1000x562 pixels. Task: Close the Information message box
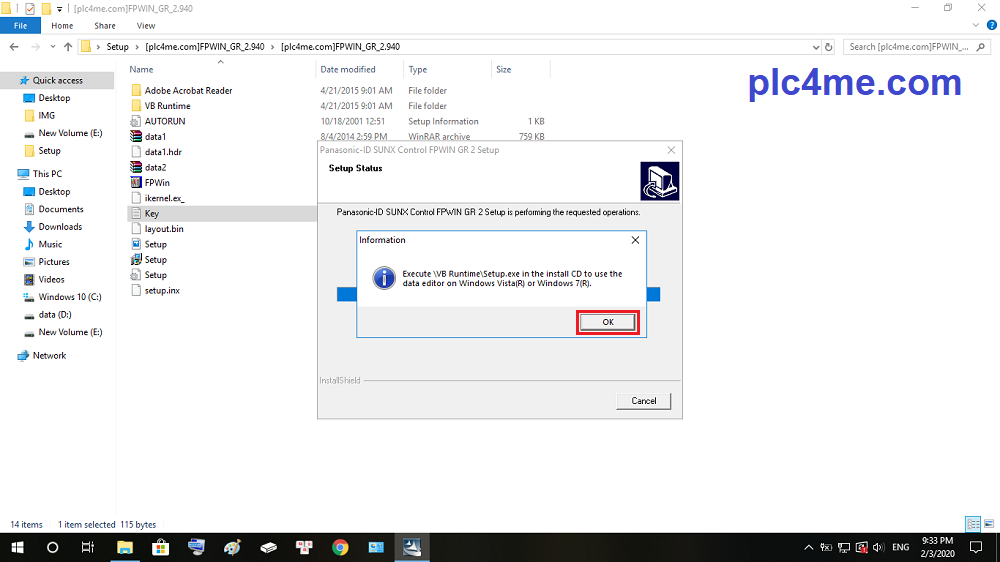pos(635,241)
